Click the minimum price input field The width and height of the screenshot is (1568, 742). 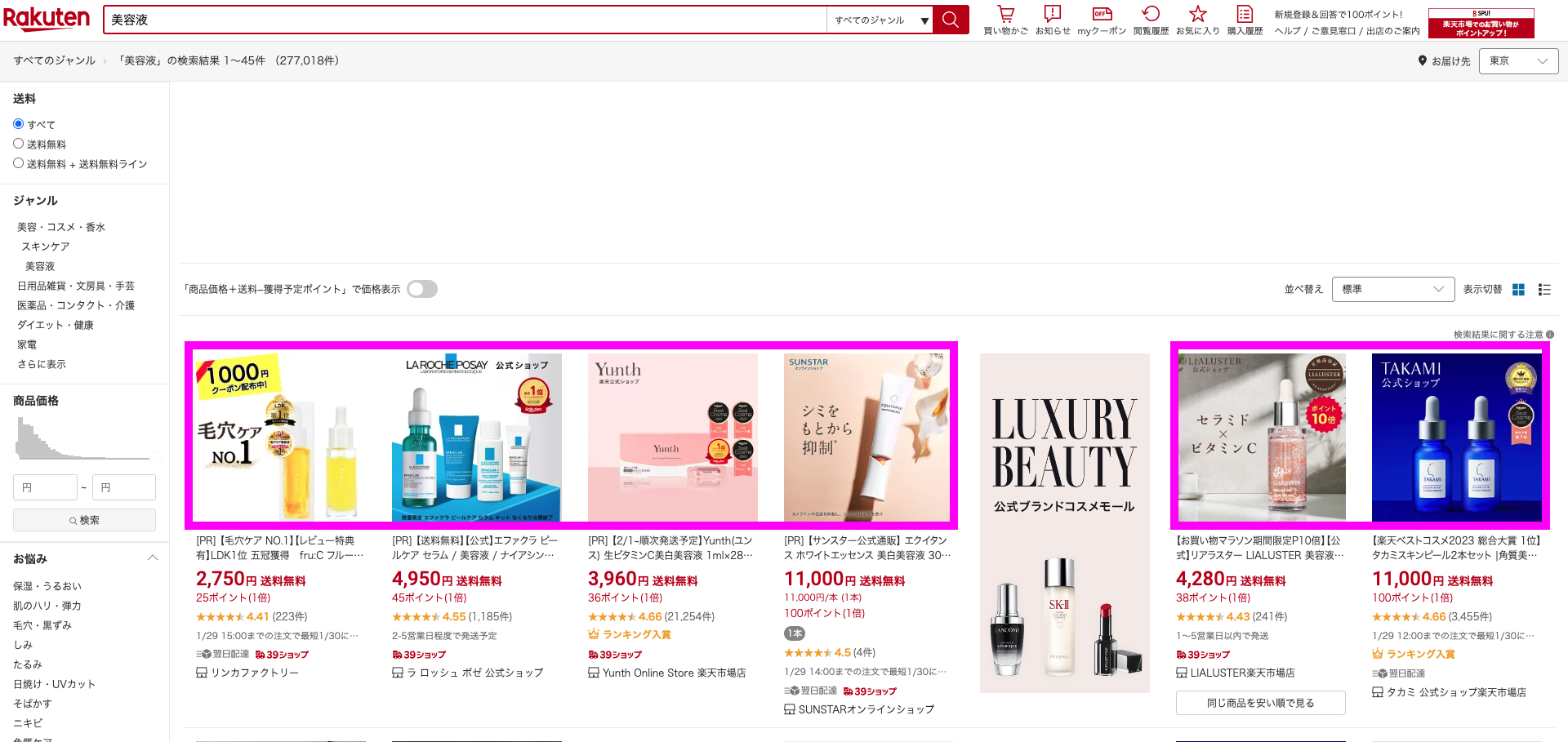point(45,487)
